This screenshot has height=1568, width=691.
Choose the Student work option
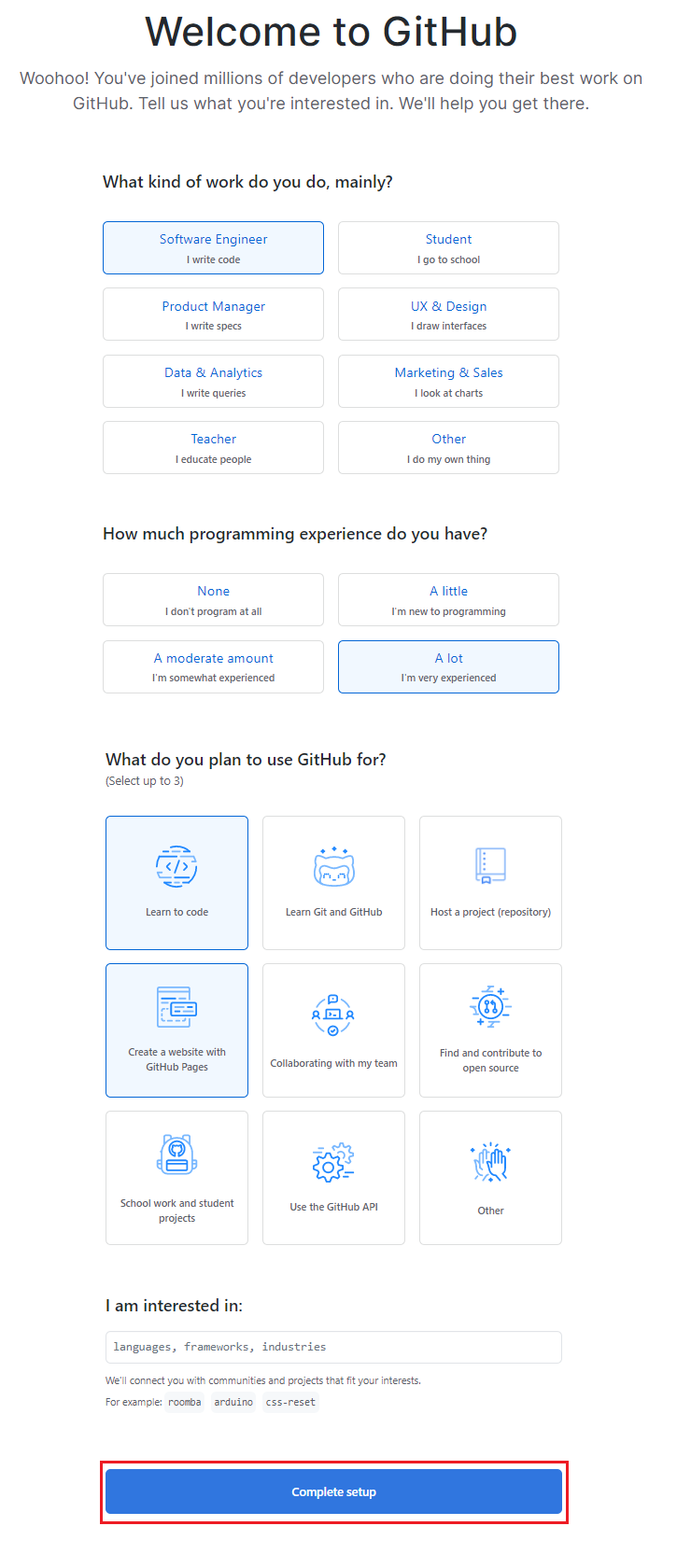point(448,247)
